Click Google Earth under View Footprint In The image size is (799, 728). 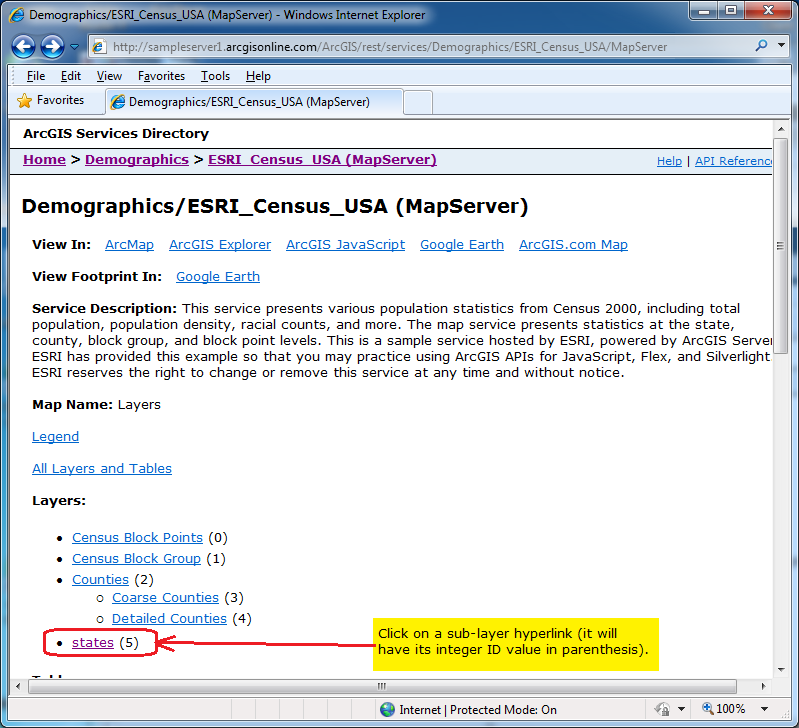pos(218,277)
